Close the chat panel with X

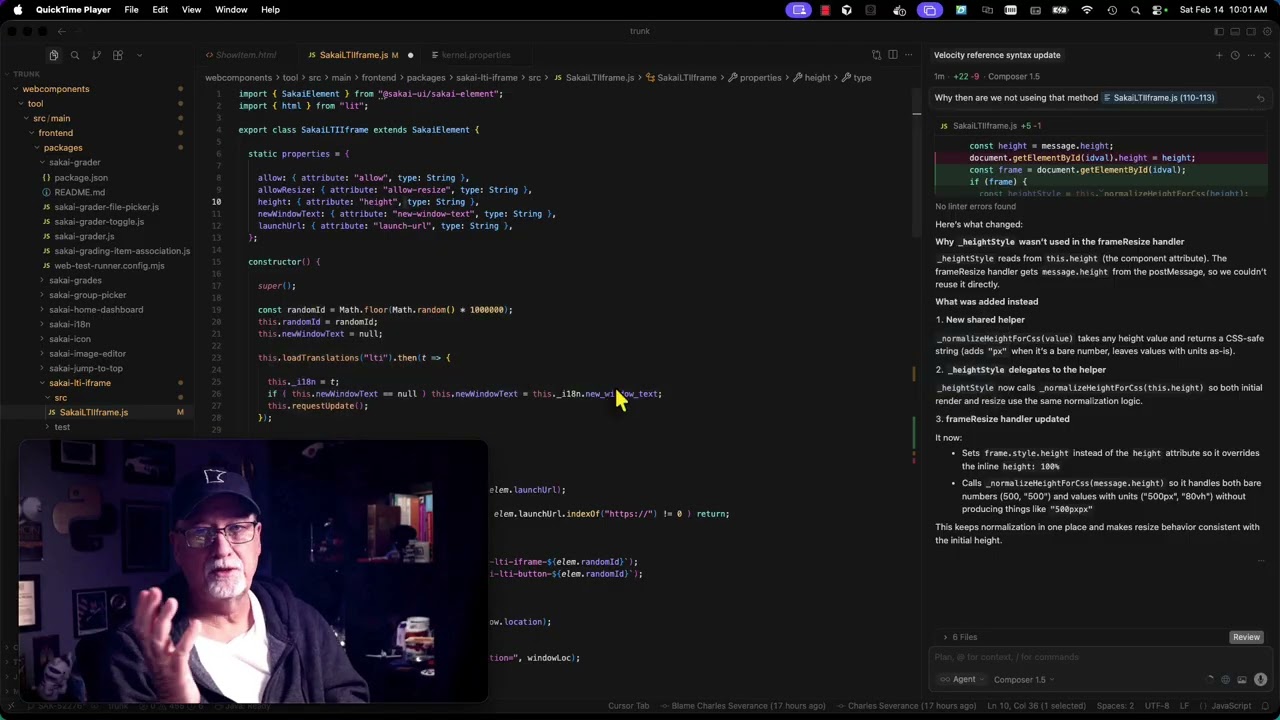[x=1267, y=55]
